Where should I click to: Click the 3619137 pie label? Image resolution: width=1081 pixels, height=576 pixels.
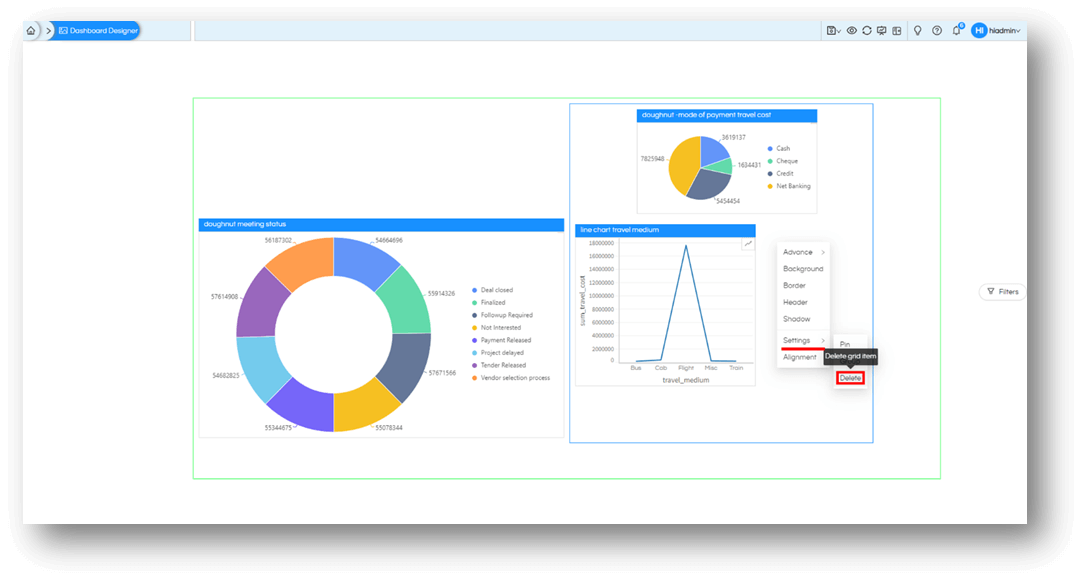pos(734,137)
